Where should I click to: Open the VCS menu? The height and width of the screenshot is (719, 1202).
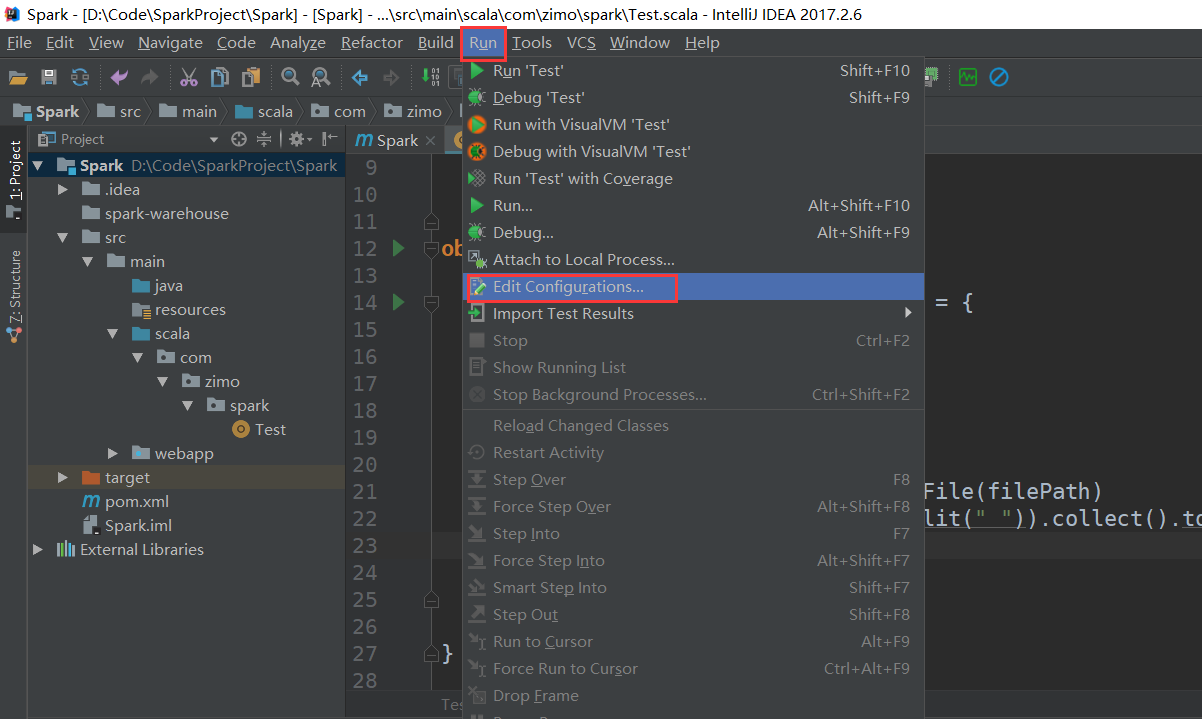(x=581, y=42)
